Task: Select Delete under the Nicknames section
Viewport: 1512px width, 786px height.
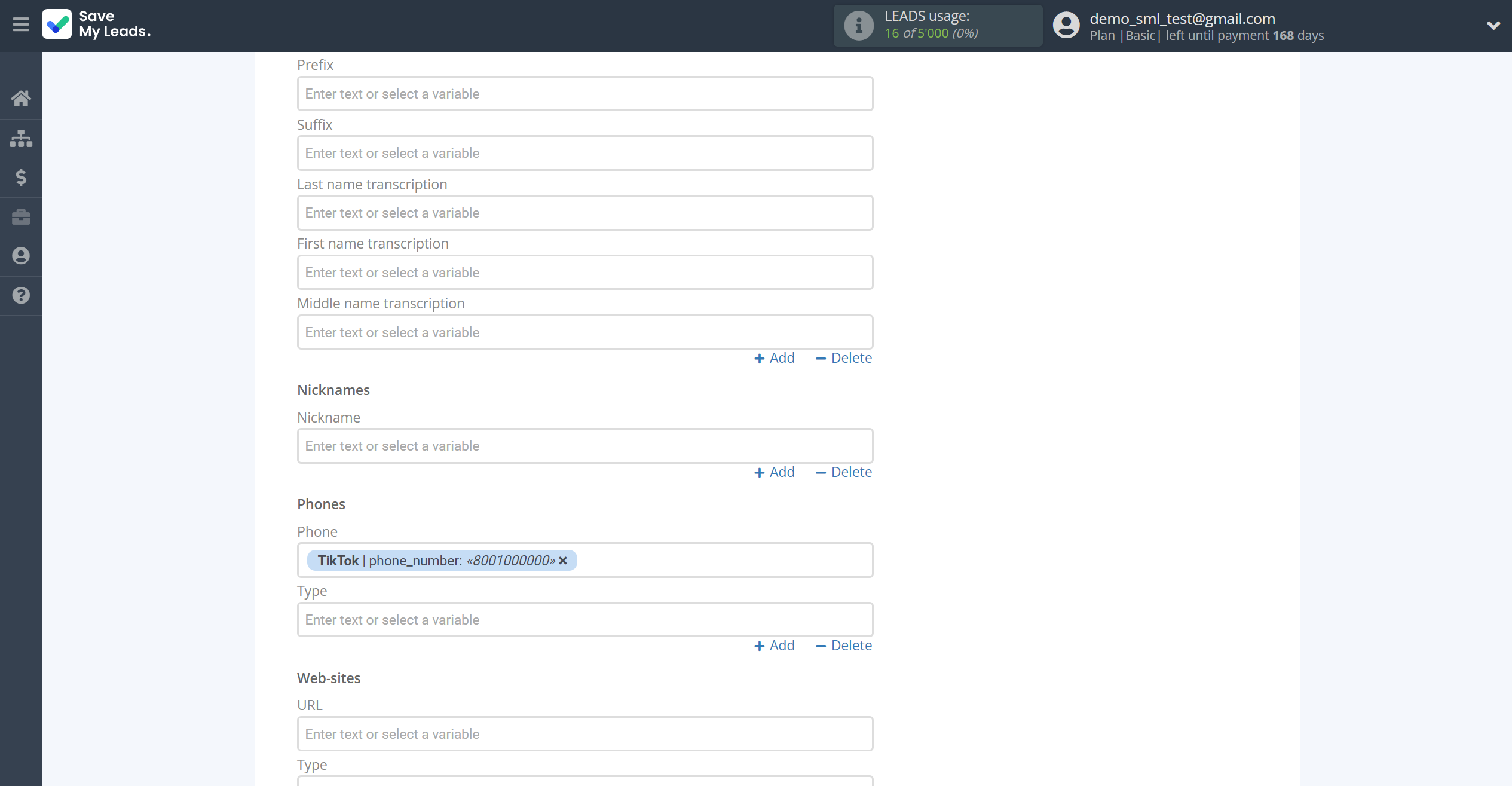Action: point(851,471)
